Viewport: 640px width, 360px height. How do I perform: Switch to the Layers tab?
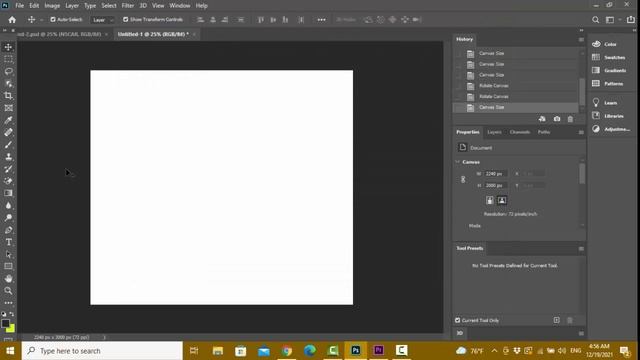click(x=494, y=132)
